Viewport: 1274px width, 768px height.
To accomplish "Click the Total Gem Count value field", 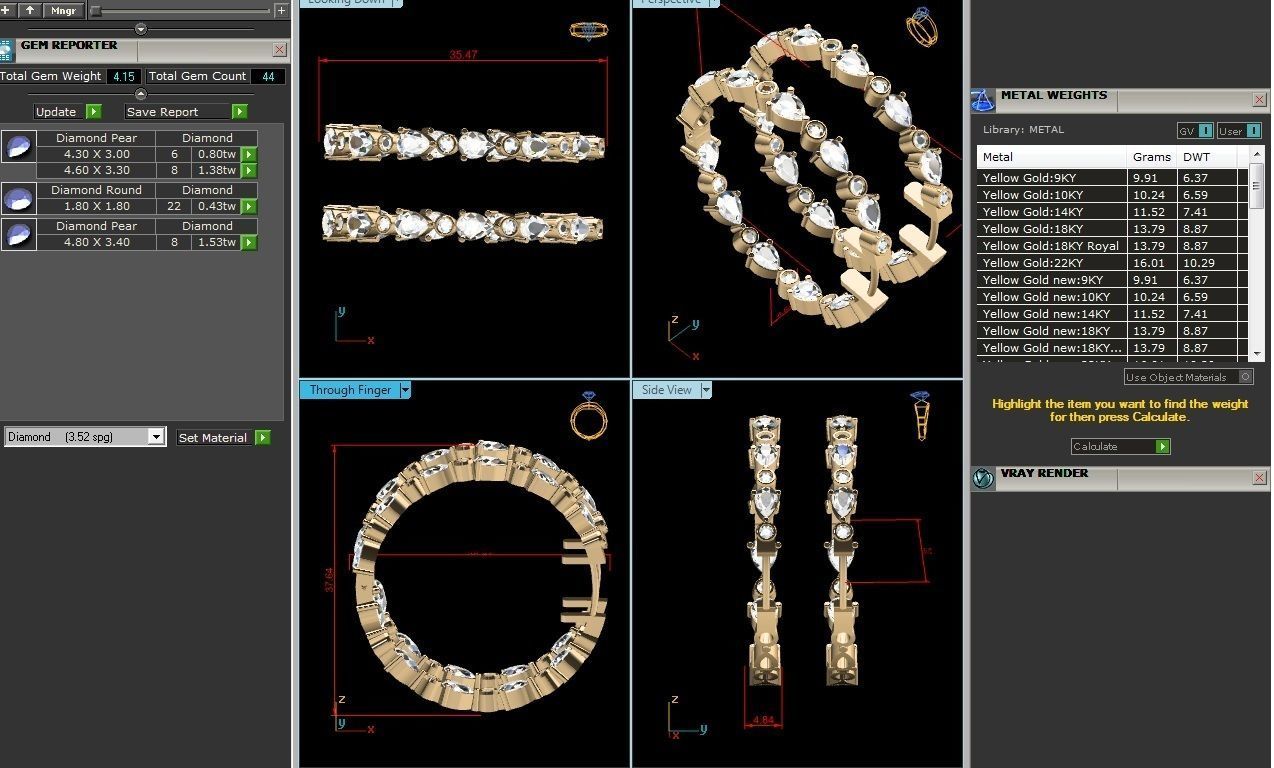I will [x=268, y=76].
